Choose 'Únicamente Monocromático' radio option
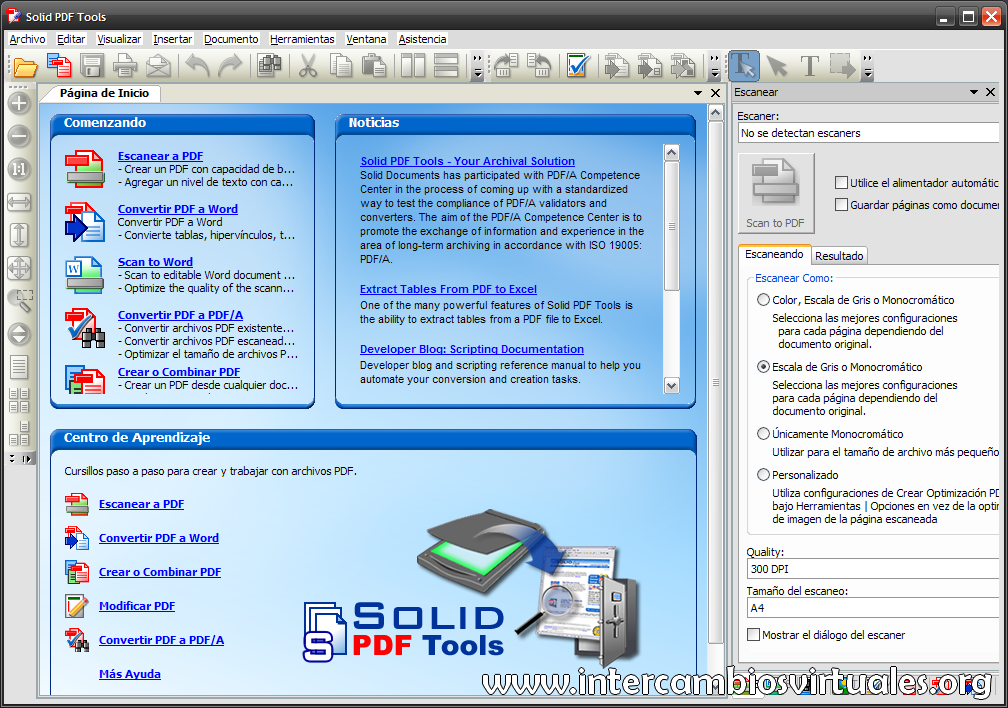The width and height of the screenshot is (1008, 708). point(763,433)
